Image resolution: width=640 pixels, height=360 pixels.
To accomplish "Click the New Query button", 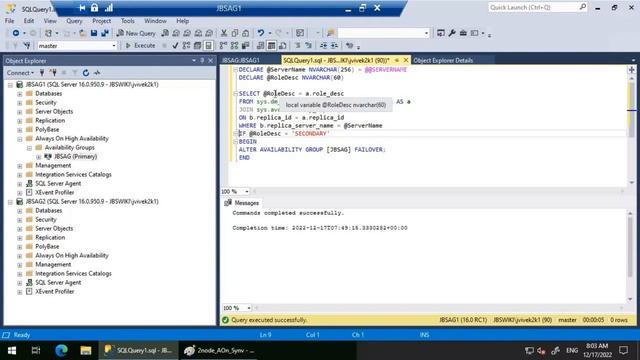I will 136,33.
